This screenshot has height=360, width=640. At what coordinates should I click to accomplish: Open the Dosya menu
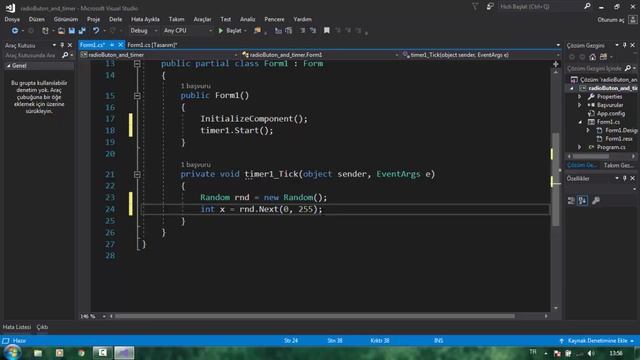tap(12, 19)
